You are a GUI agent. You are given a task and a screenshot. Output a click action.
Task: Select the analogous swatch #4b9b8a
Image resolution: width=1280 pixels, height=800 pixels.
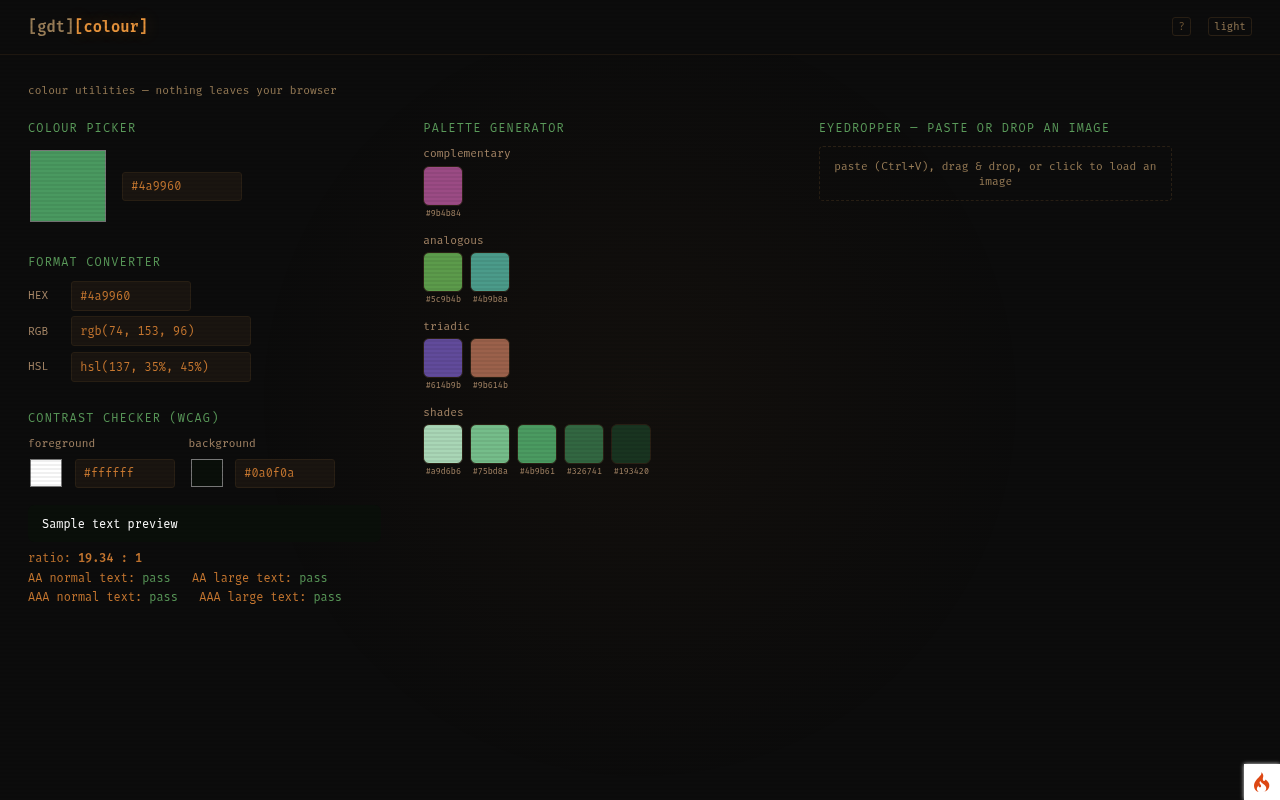tap(490, 272)
